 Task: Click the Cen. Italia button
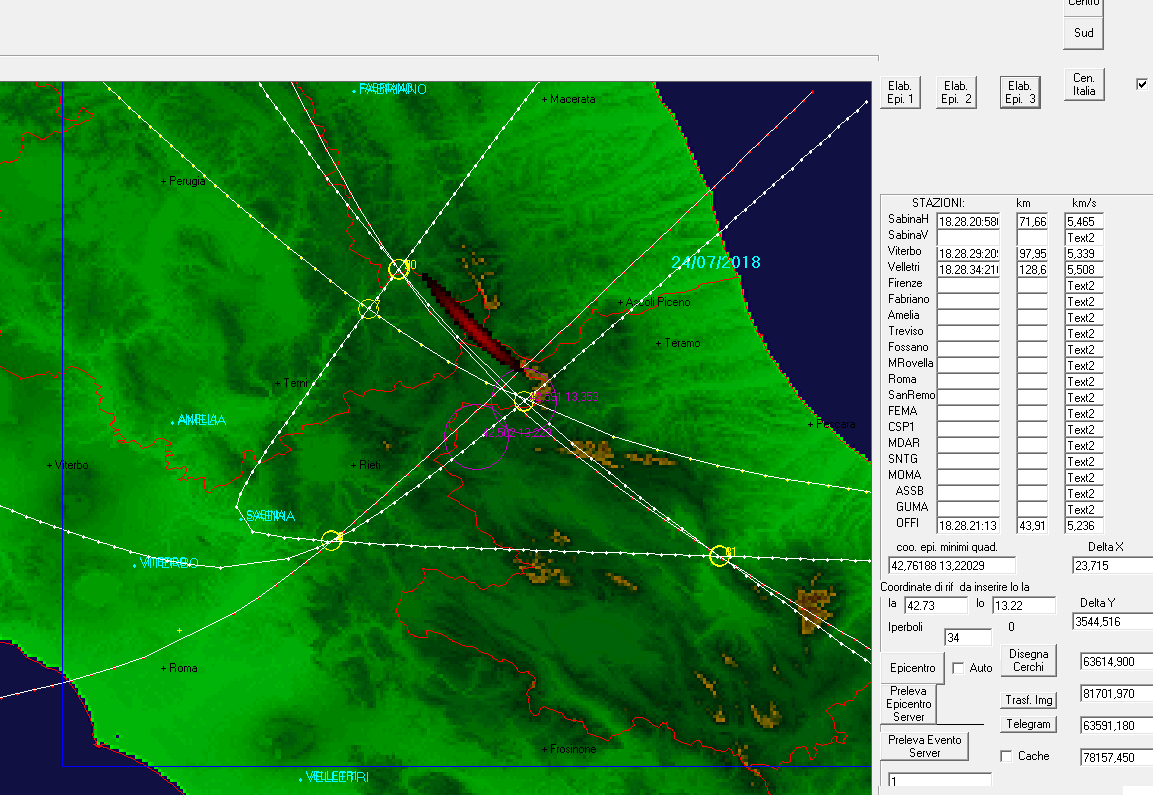point(1084,85)
